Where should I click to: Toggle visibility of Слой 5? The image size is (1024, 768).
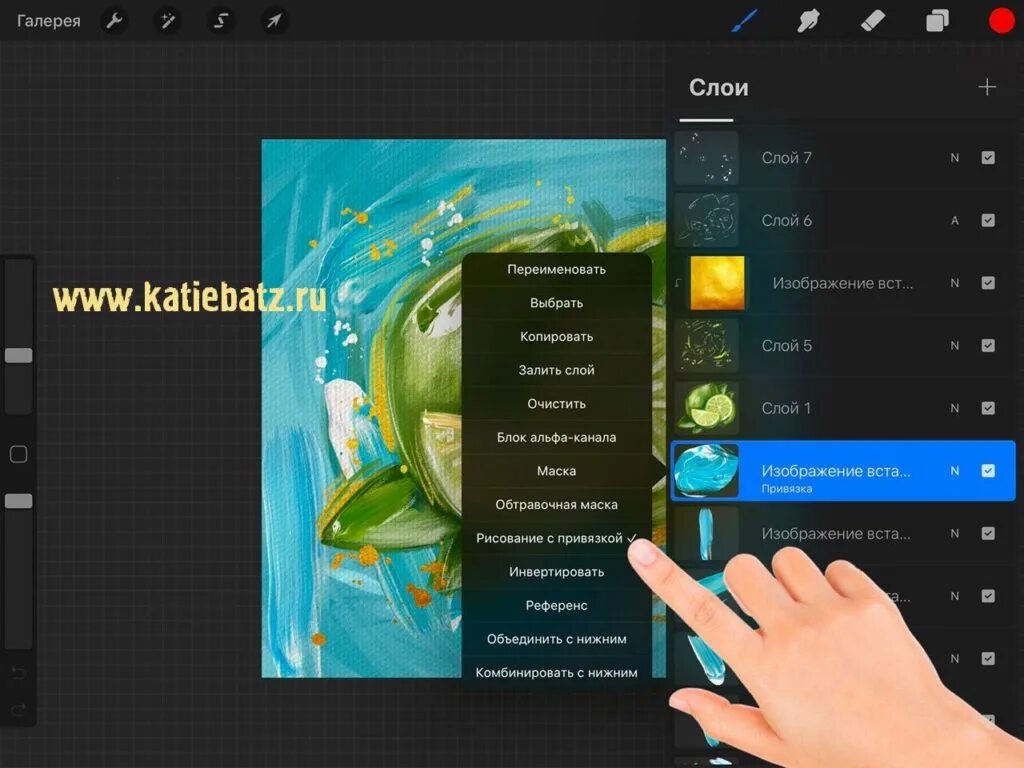988,345
